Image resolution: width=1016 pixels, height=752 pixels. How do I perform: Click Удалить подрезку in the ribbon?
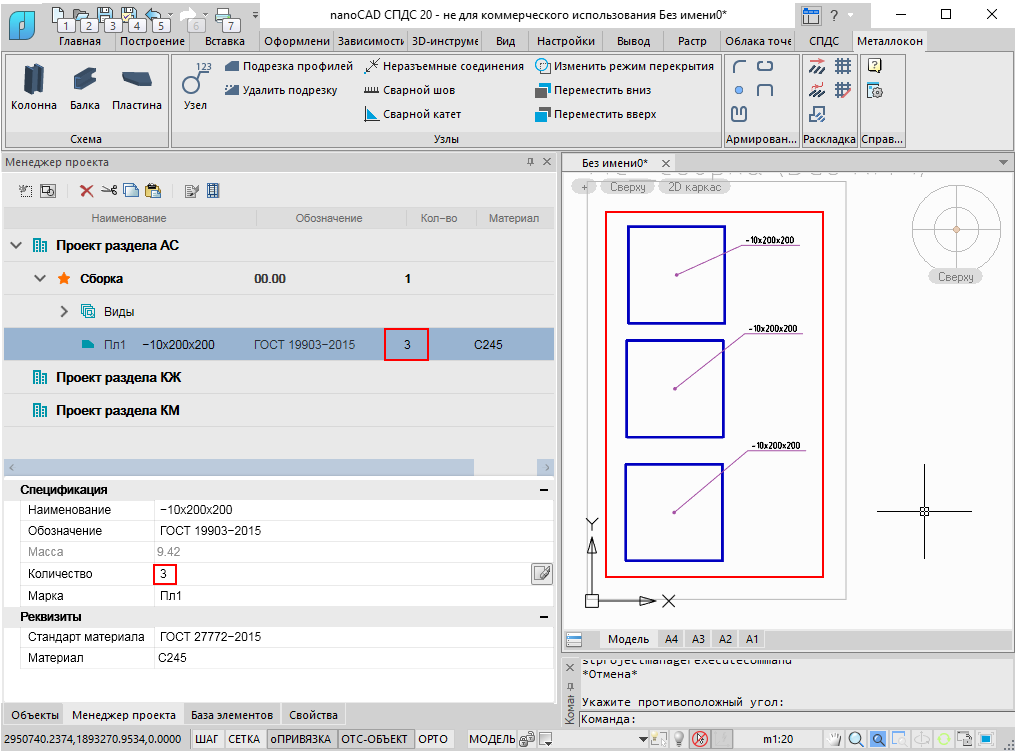(281, 90)
